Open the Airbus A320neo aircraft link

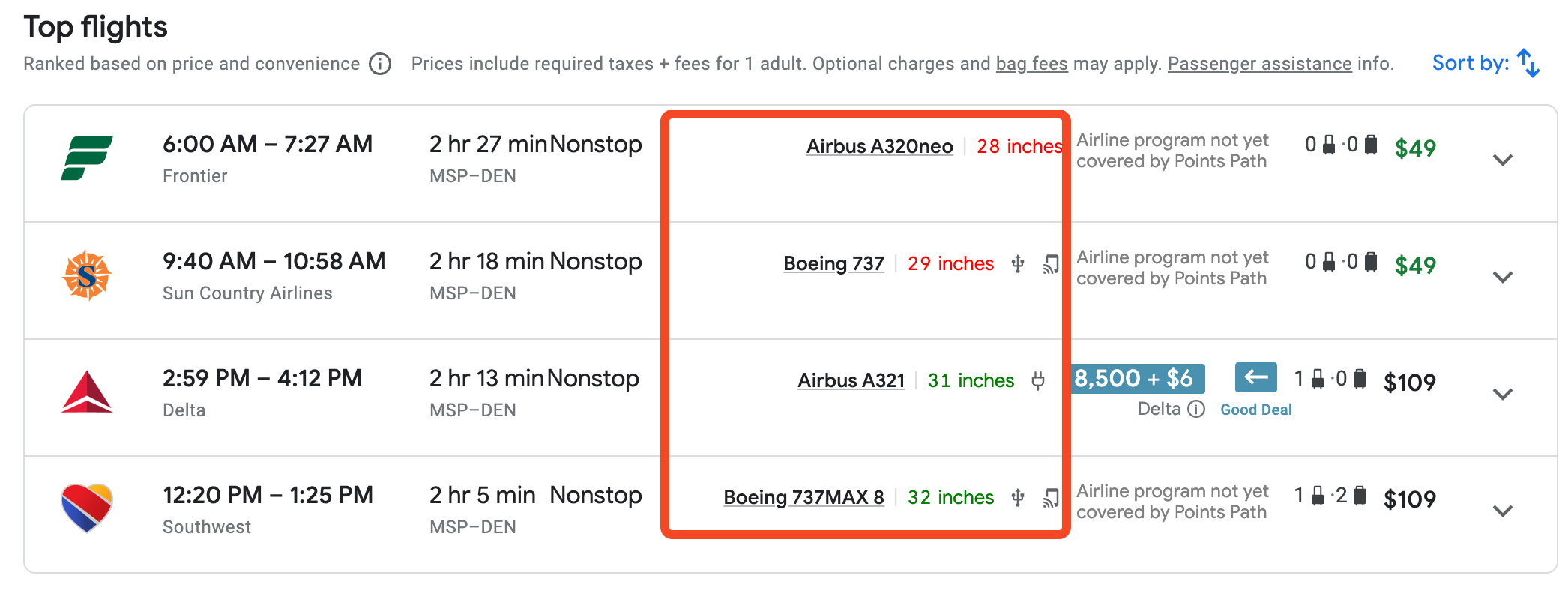click(879, 146)
